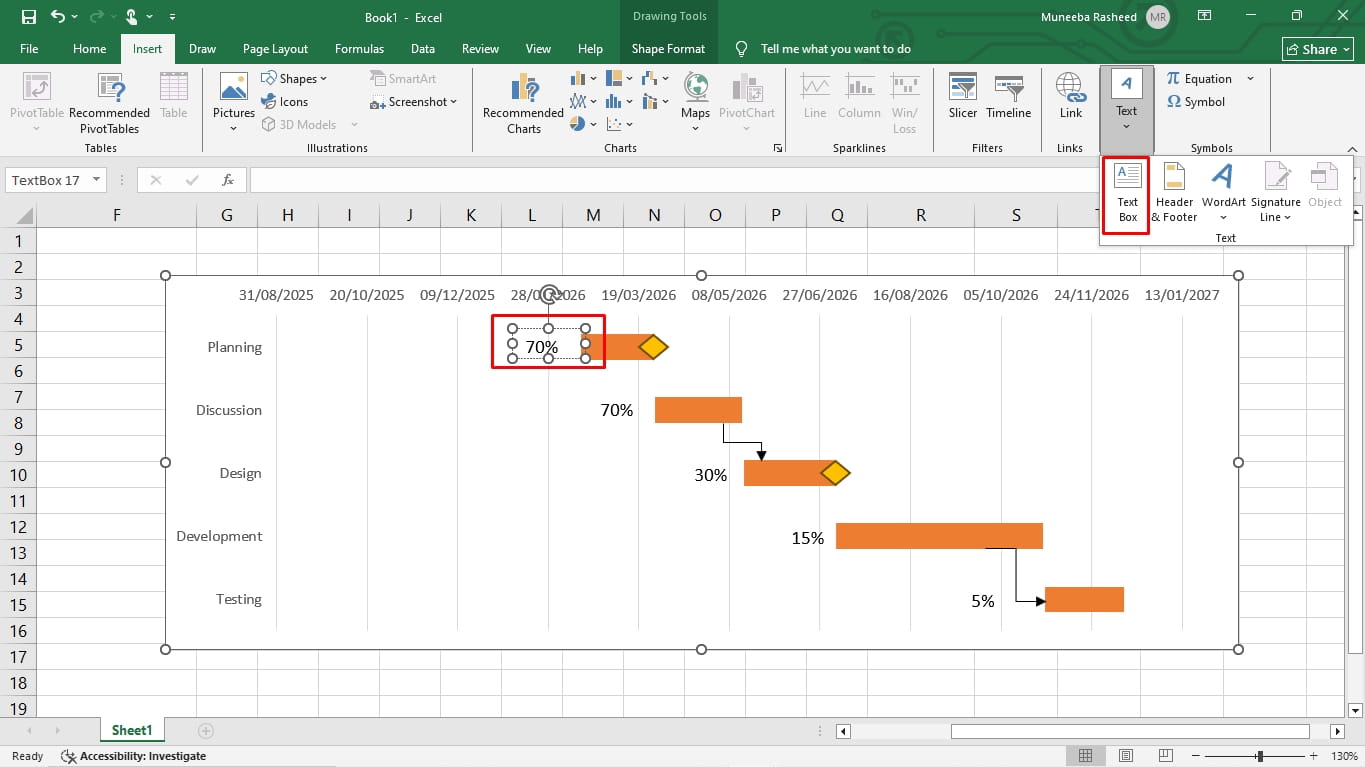1365x767 pixels.
Task: Switch to the Formulas tab
Action: click(x=359, y=48)
